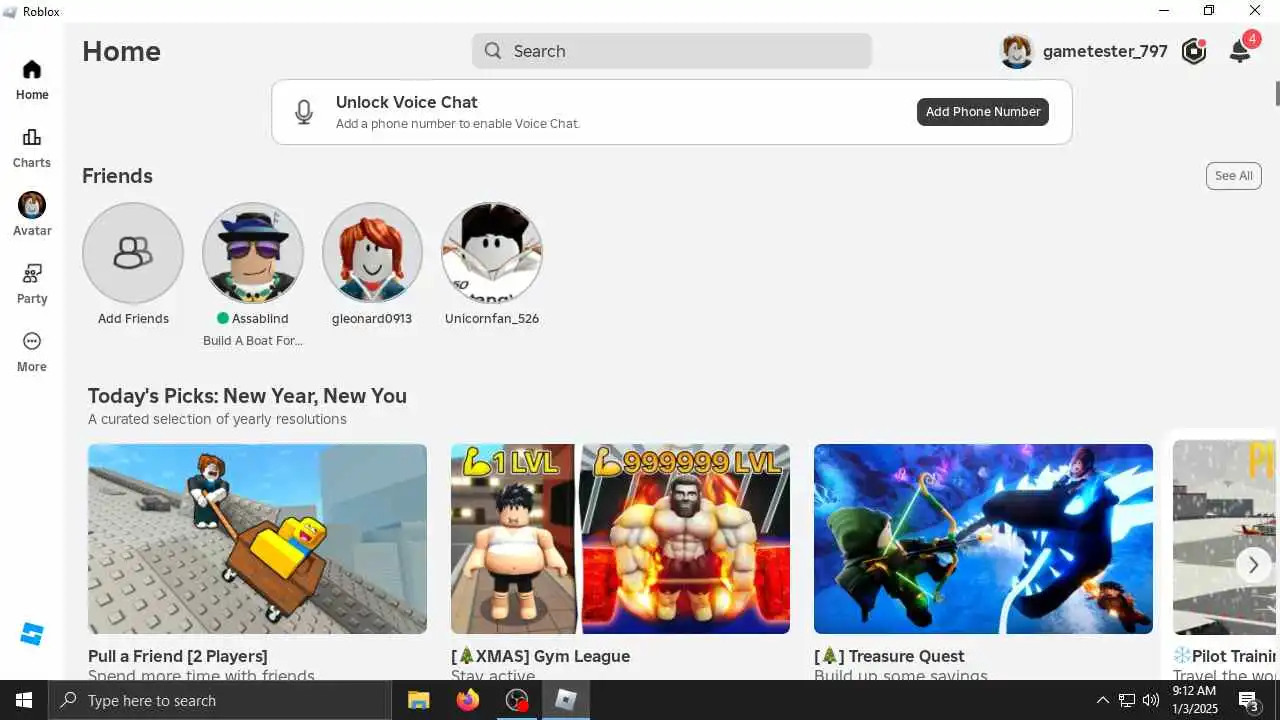Click into the Roblox Search field
This screenshot has width=1280, height=720.
coord(672,51)
